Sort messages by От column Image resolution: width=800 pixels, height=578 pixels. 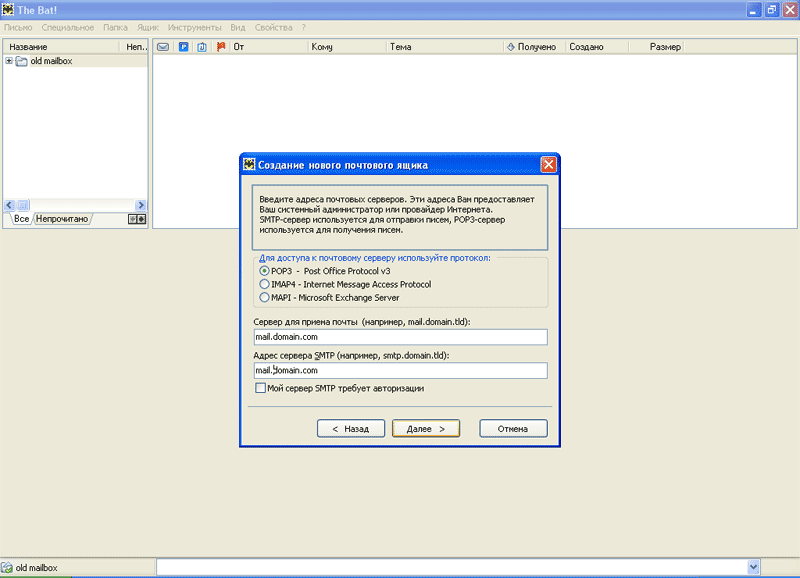[x=269, y=47]
